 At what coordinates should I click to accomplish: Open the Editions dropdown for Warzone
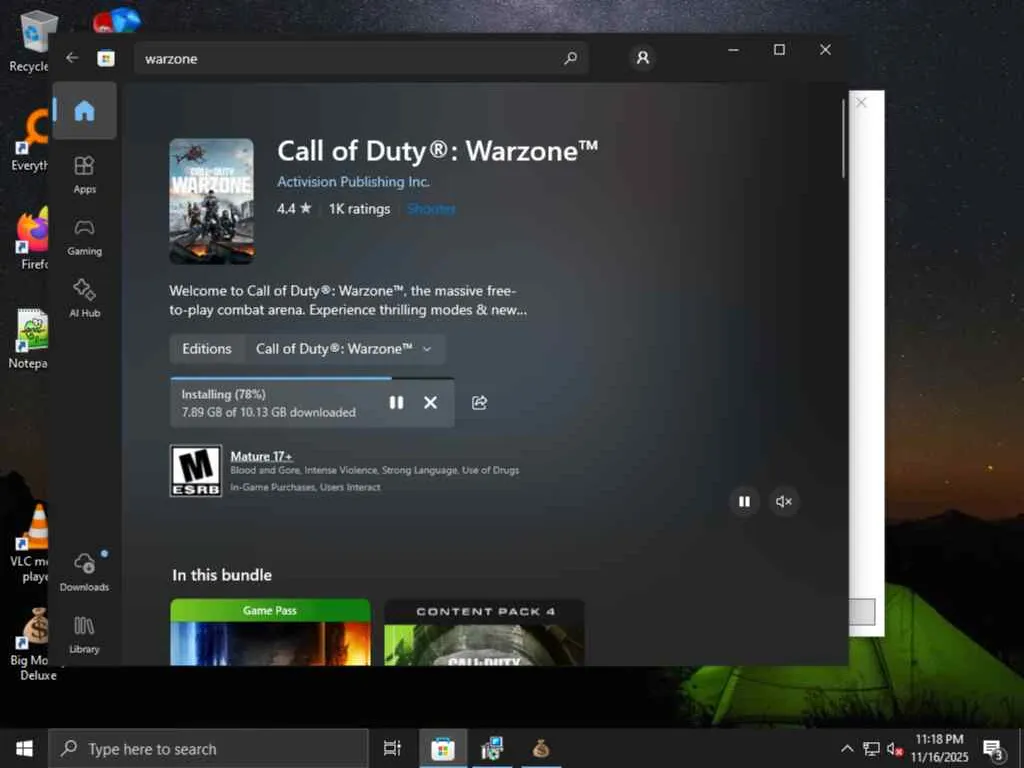point(345,349)
